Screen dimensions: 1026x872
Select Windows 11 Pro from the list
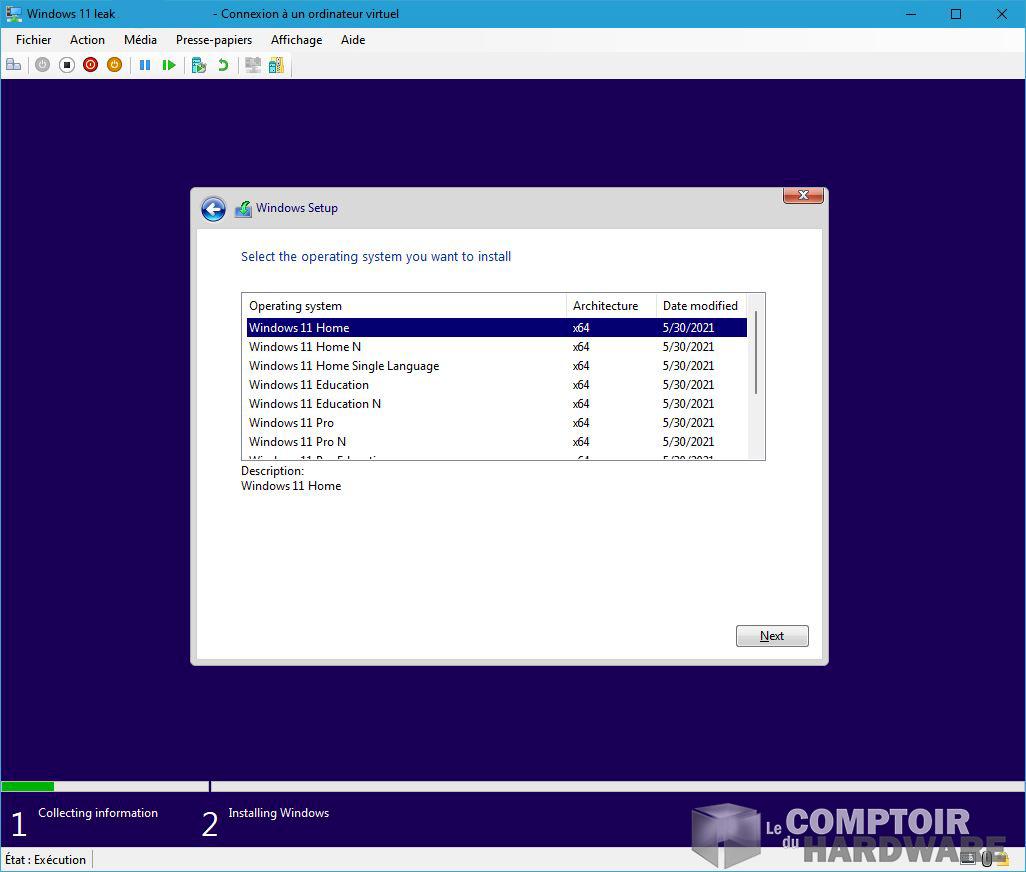292,423
